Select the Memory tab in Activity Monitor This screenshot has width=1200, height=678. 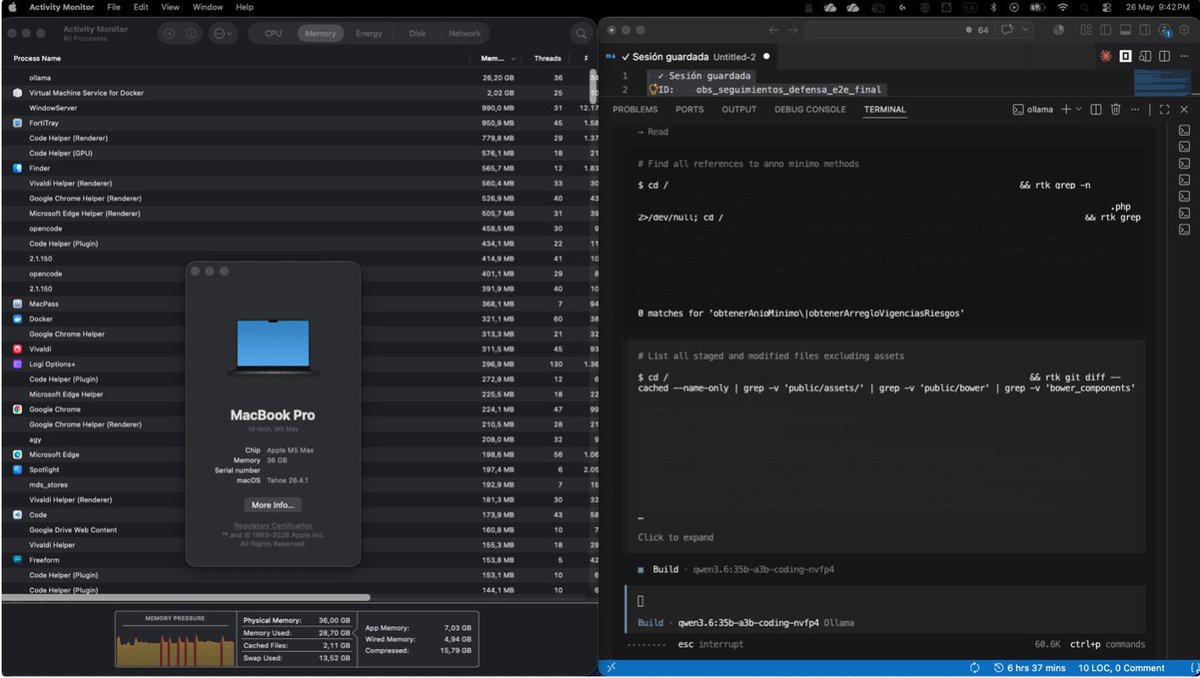[x=320, y=33]
